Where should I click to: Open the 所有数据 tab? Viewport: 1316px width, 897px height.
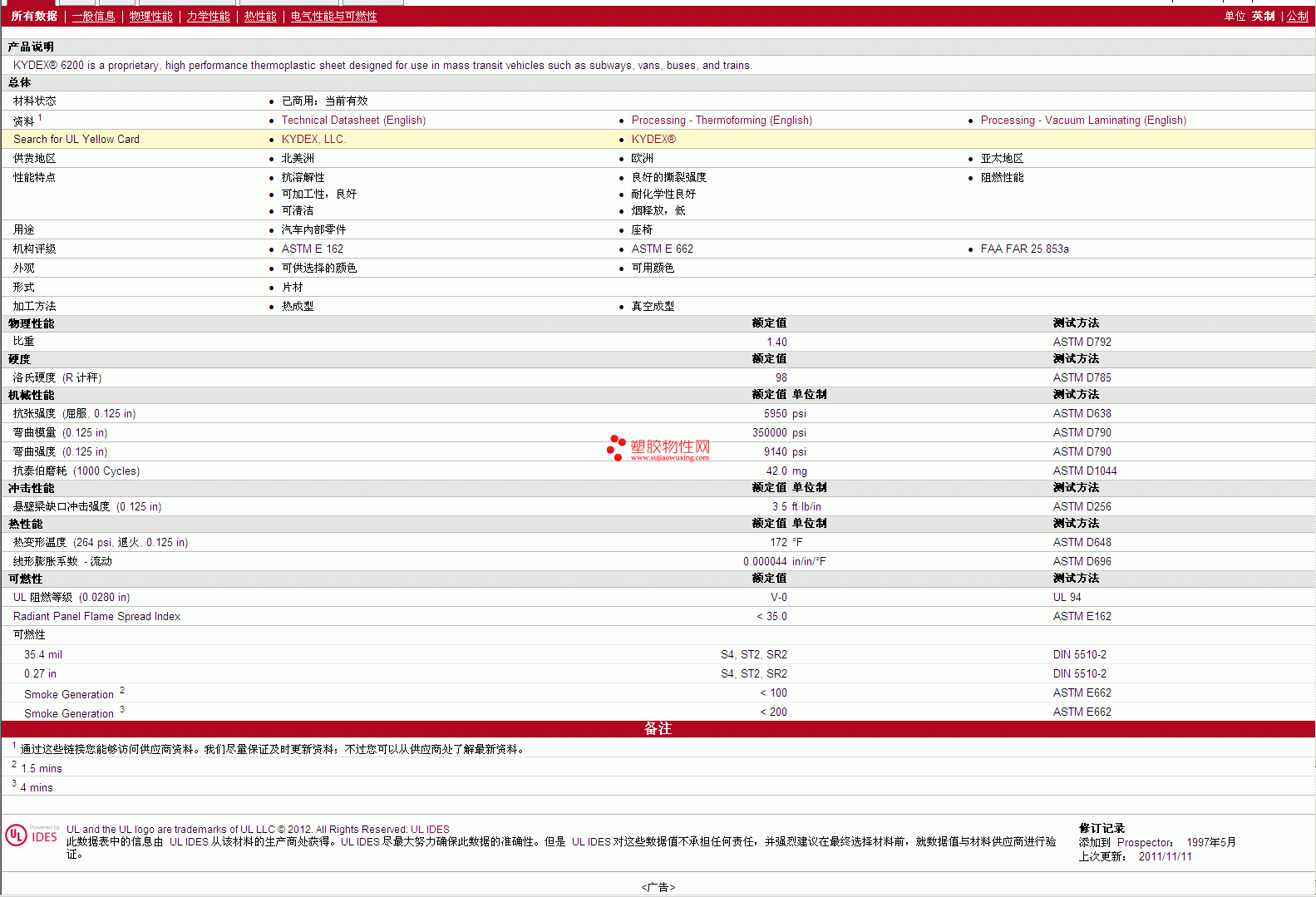pyautogui.click(x=34, y=16)
